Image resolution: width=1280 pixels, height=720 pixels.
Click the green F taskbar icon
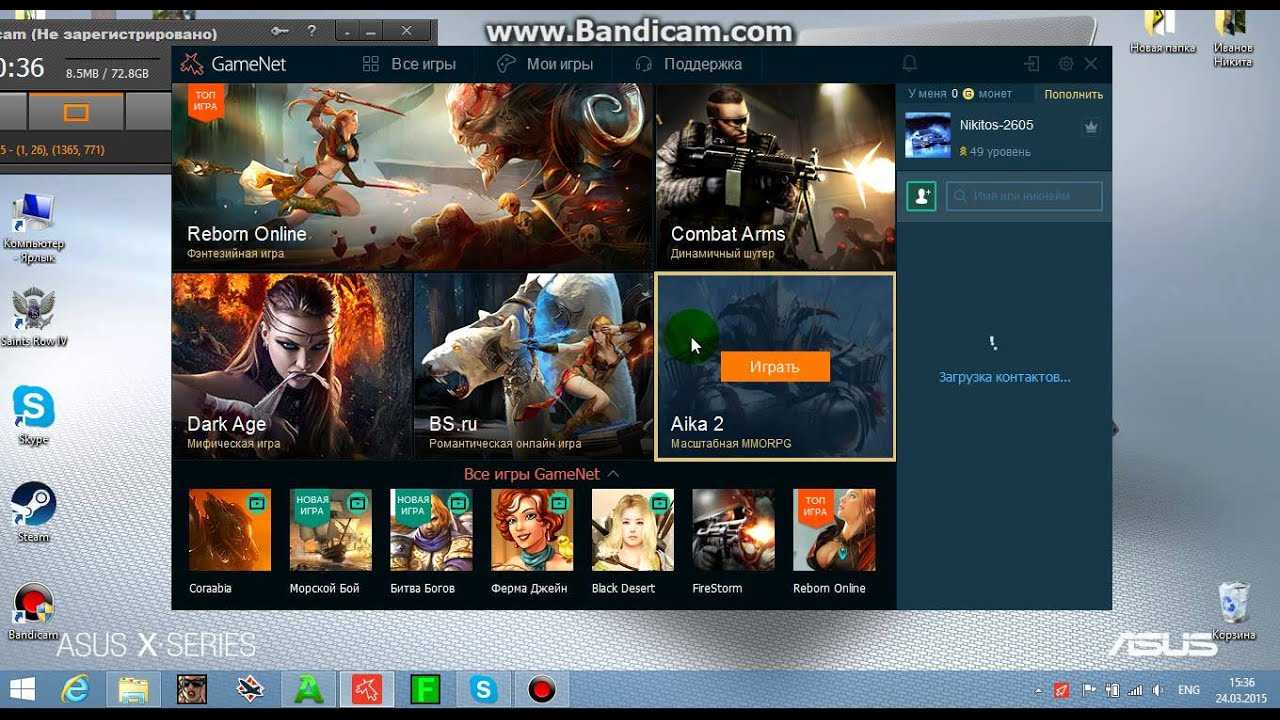(x=425, y=689)
